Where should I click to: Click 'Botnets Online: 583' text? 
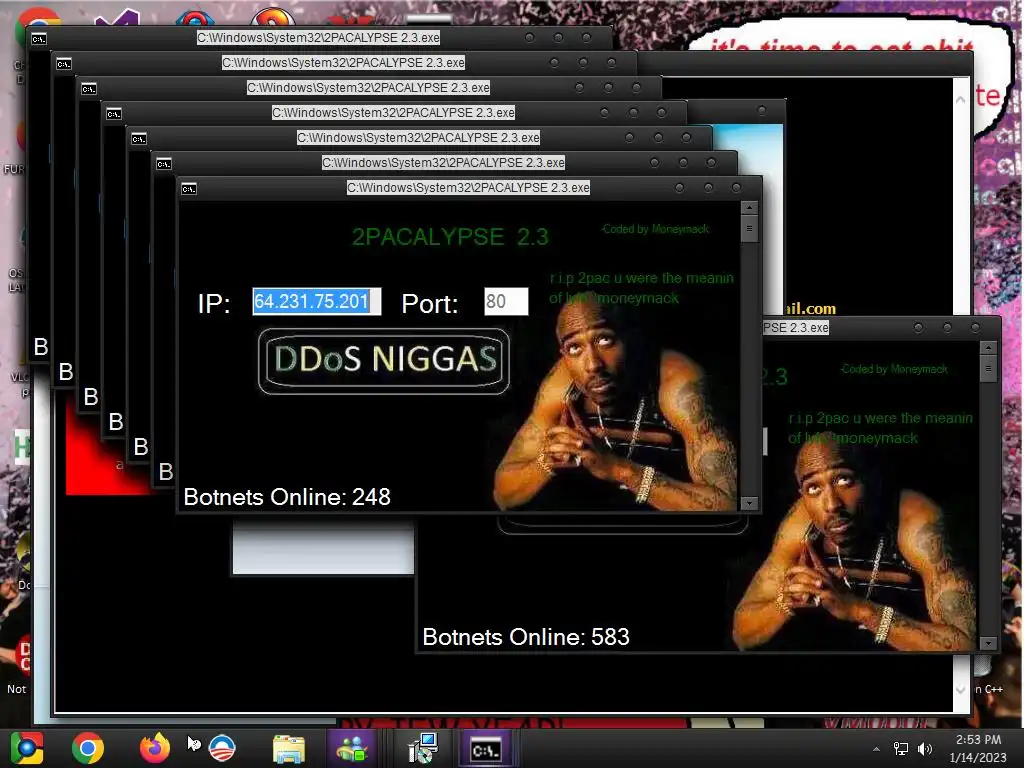tap(526, 637)
